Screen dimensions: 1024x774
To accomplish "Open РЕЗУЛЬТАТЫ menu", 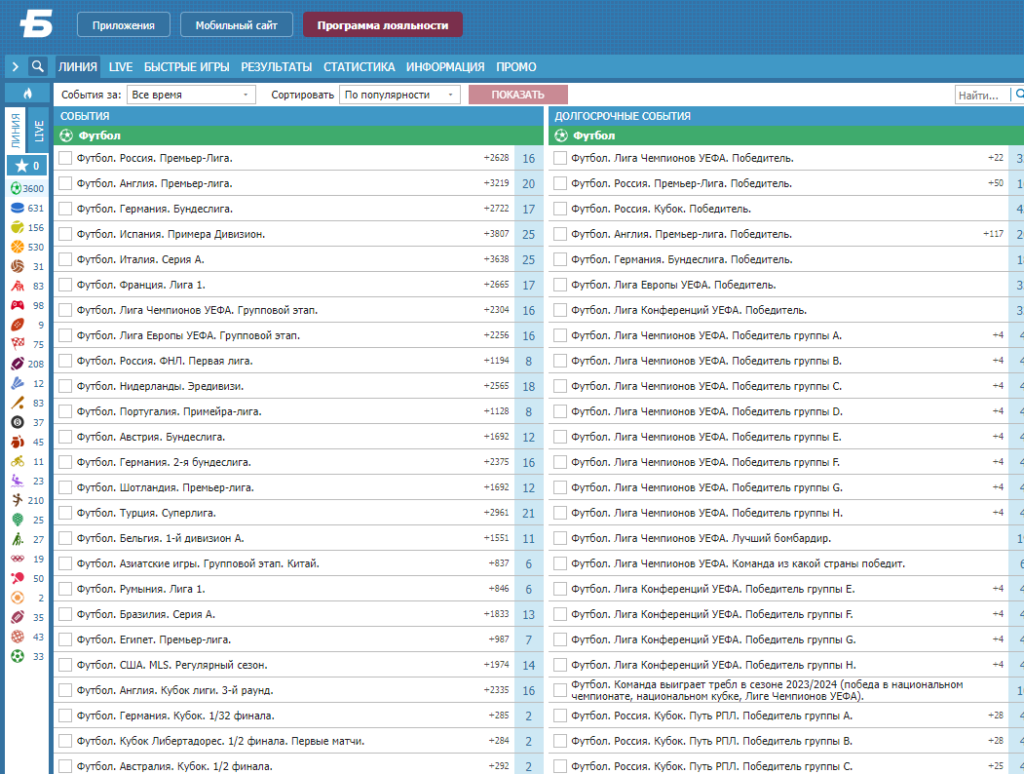I will 276,67.
